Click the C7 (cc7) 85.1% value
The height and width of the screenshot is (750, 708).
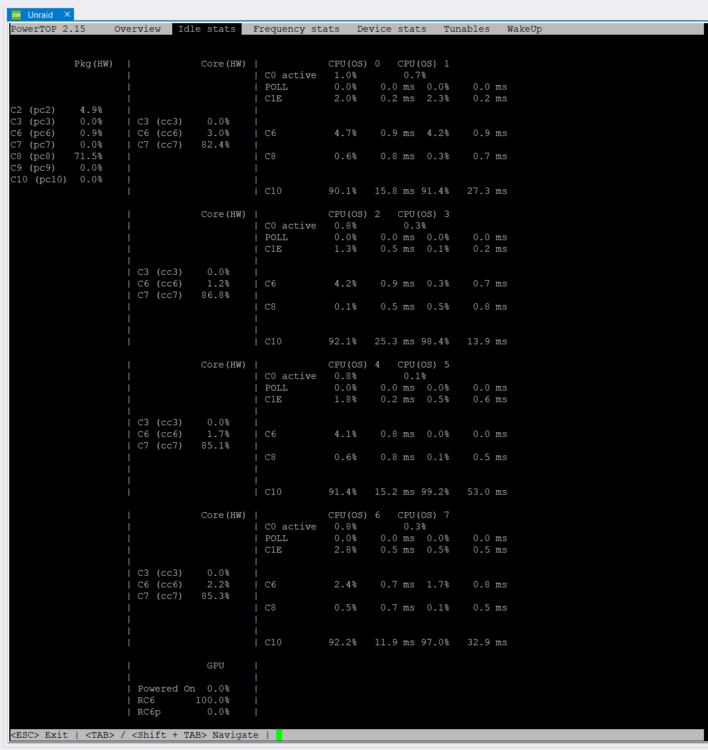[215, 445]
